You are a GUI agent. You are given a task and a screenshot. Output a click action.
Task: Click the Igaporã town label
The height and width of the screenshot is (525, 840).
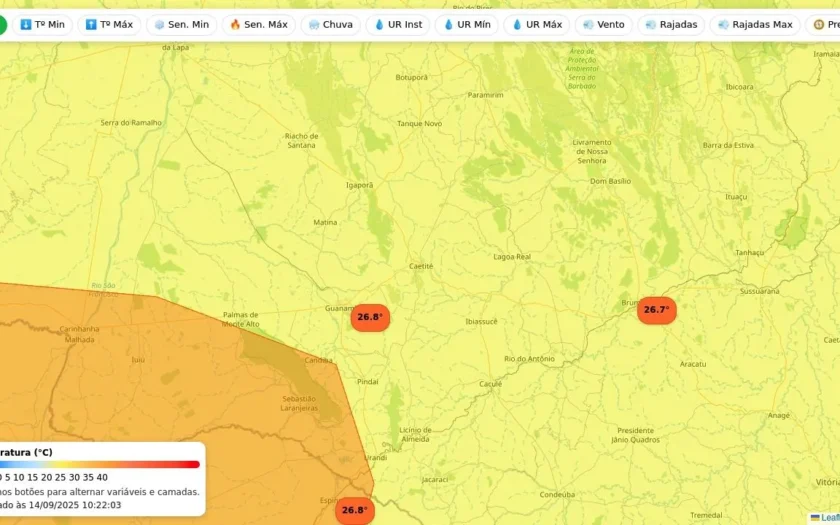(x=359, y=185)
